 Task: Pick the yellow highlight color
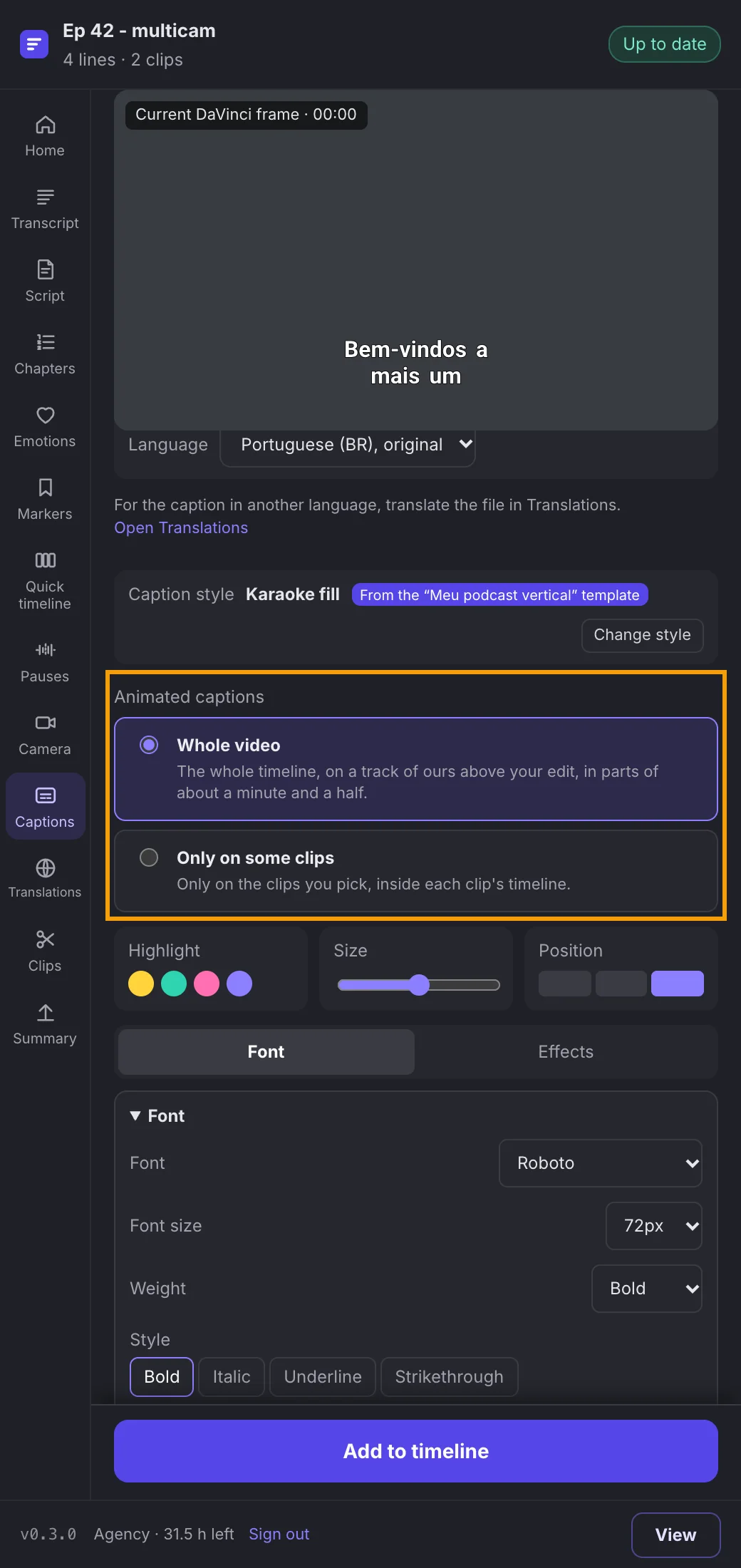click(x=141, y=984)
